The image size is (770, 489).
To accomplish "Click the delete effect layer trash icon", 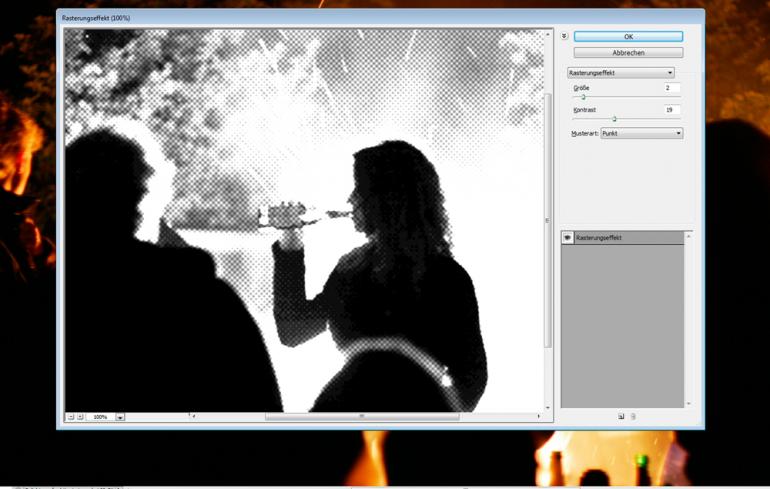I will pos(633,416).
